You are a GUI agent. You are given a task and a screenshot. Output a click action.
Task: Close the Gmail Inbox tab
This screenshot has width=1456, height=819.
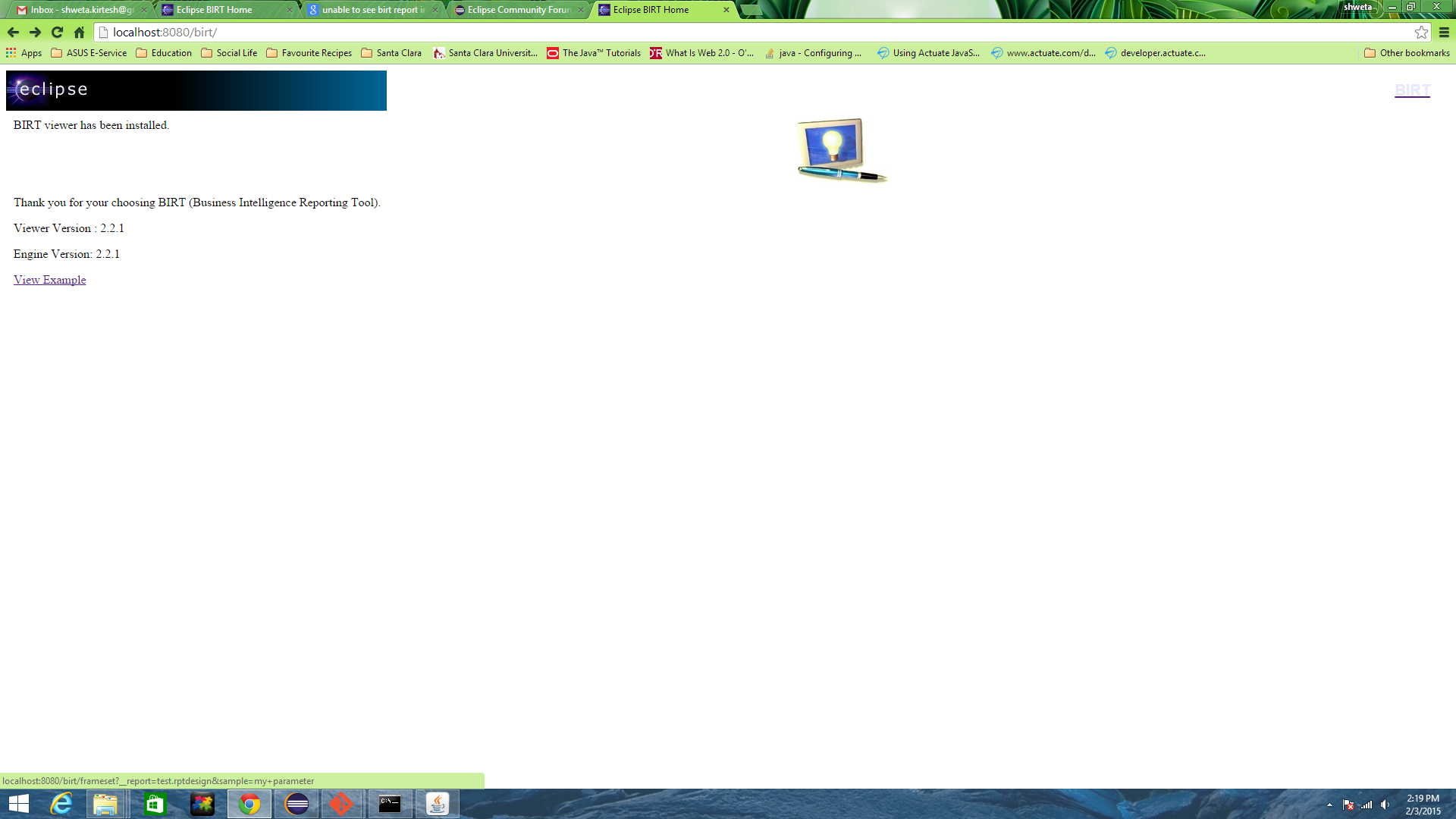pyautogui.click(x=144, y=10)
